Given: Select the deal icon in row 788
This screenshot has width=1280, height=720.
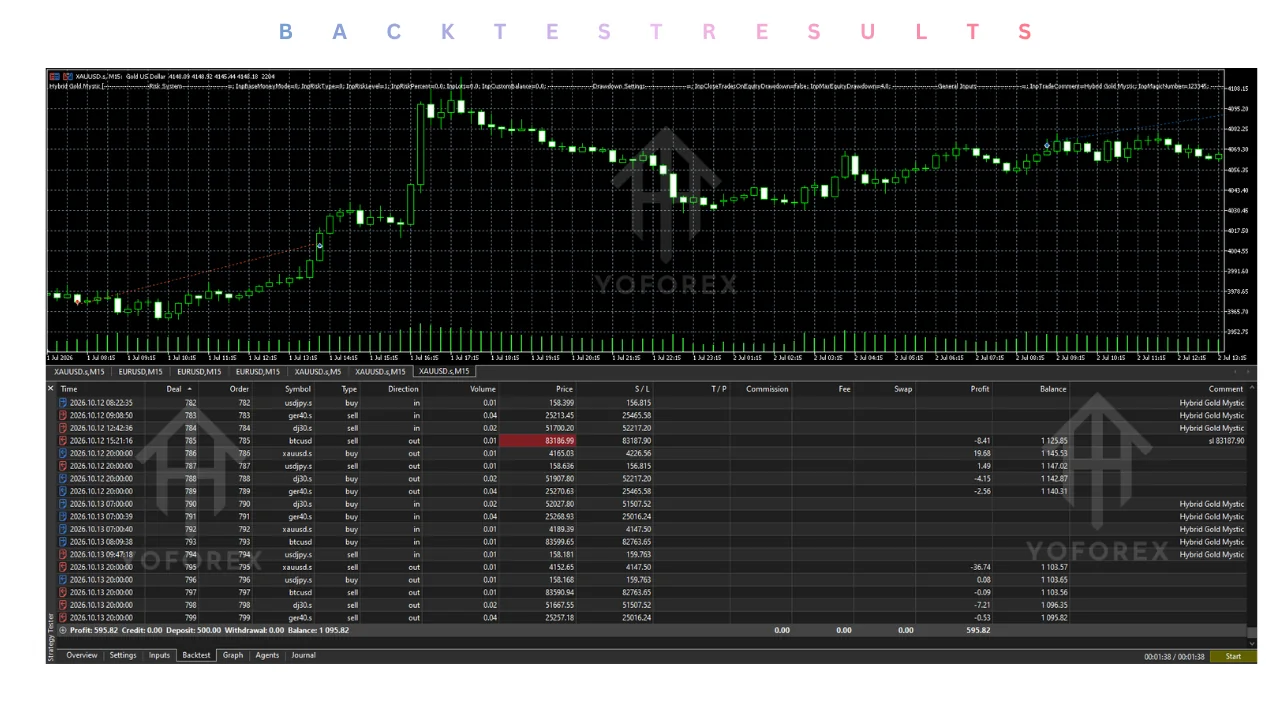Looking at the screenshot, I should 64,479.
